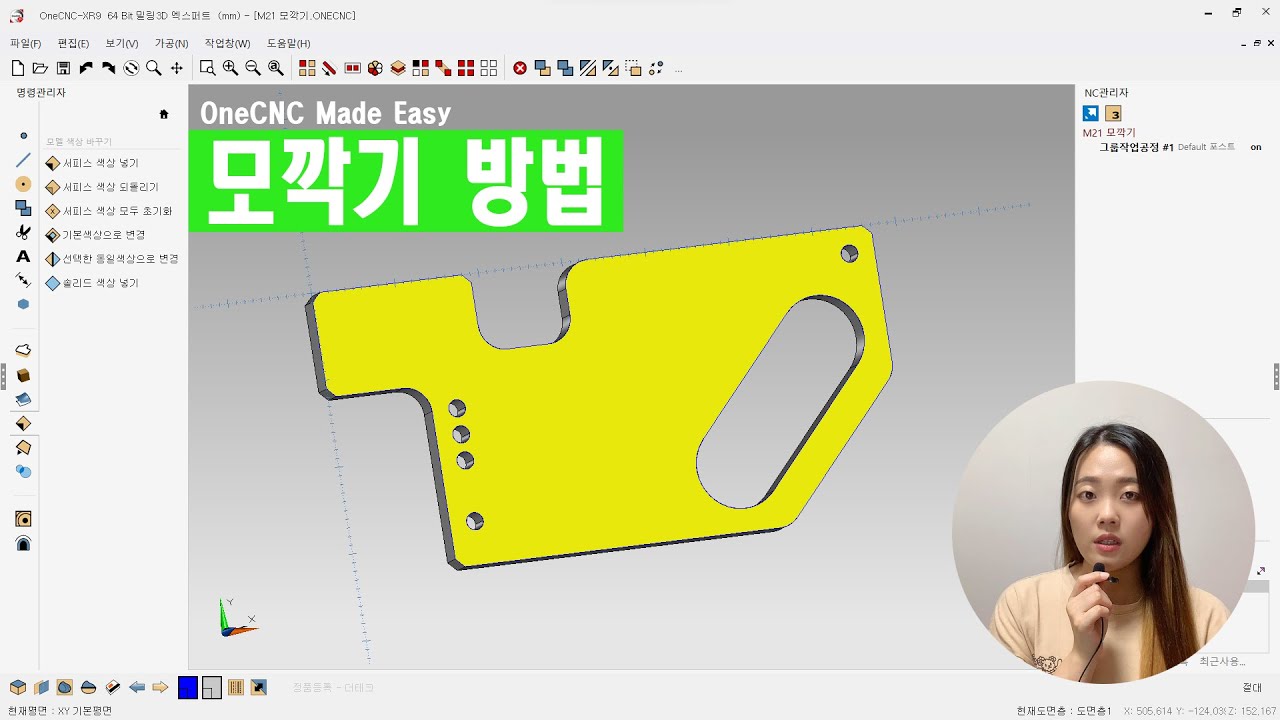The image size is (1280, 720).
Task: Go to next view with right arrow
Action: pos(160,687)
